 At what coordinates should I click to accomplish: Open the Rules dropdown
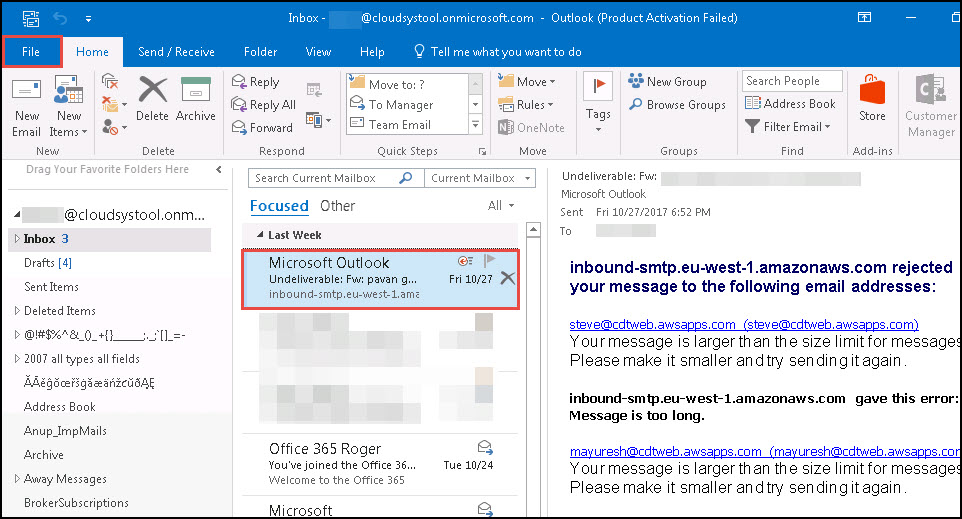(x=526, y=105)
